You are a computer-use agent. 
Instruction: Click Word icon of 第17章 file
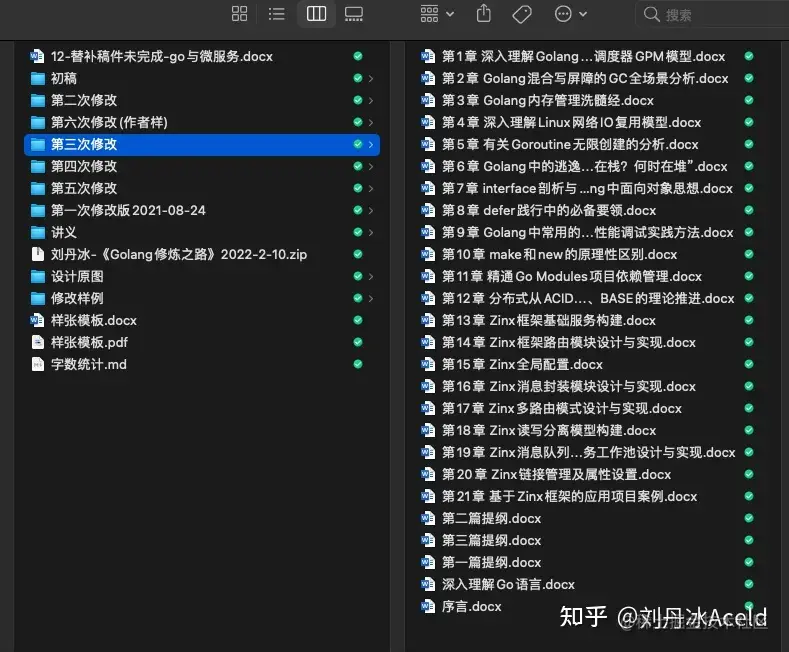pyautogui.click(x=428, y=409)
